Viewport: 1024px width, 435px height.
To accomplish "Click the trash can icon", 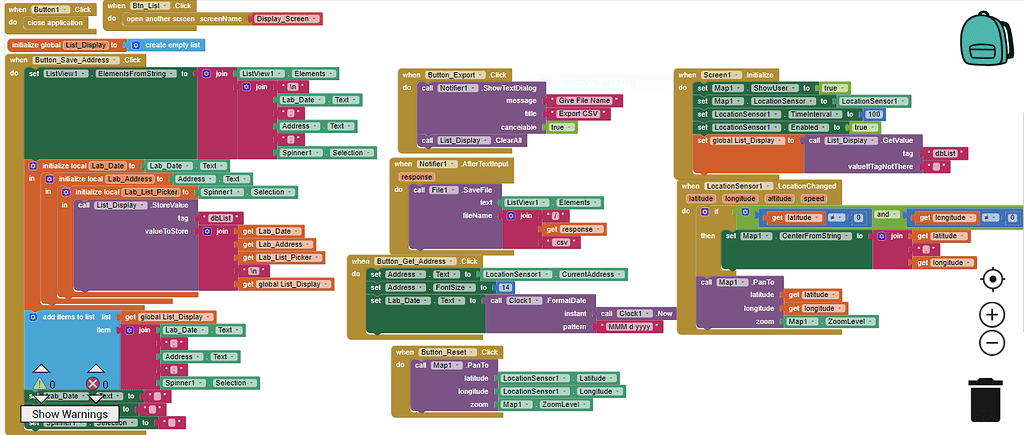I will pos(986,400).
